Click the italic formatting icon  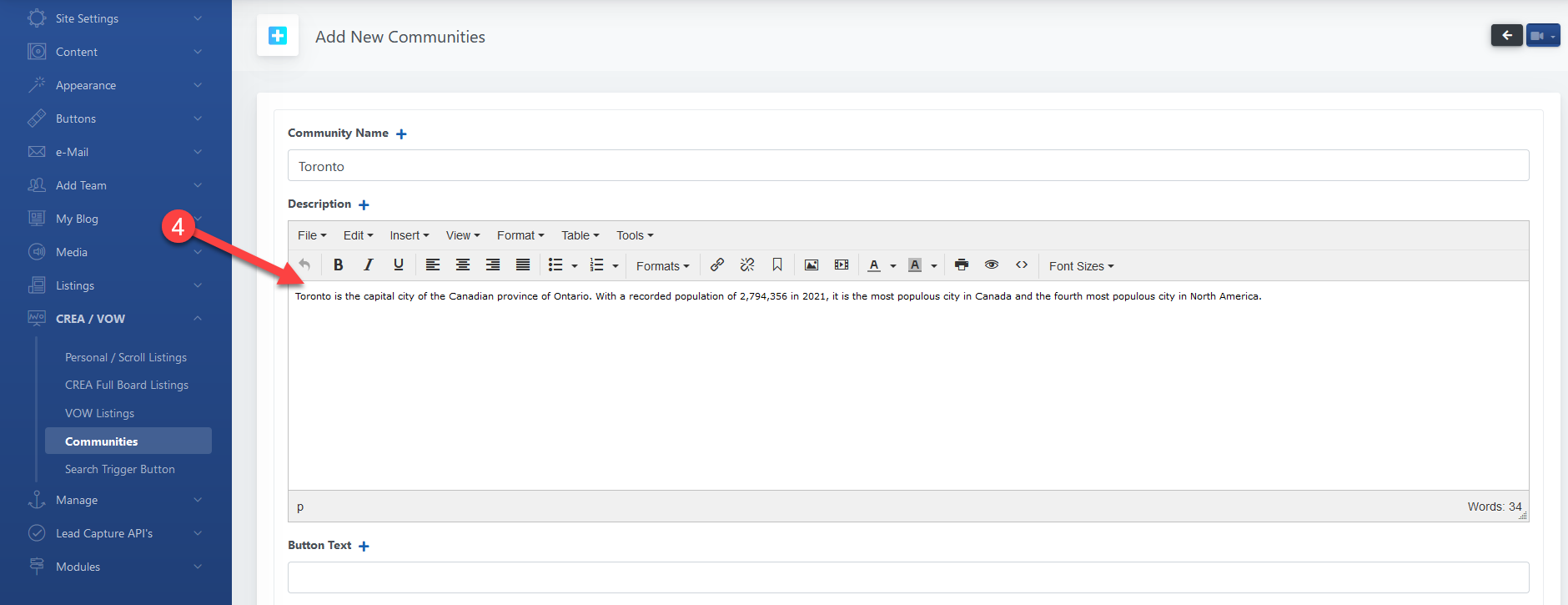coord(368,265)
